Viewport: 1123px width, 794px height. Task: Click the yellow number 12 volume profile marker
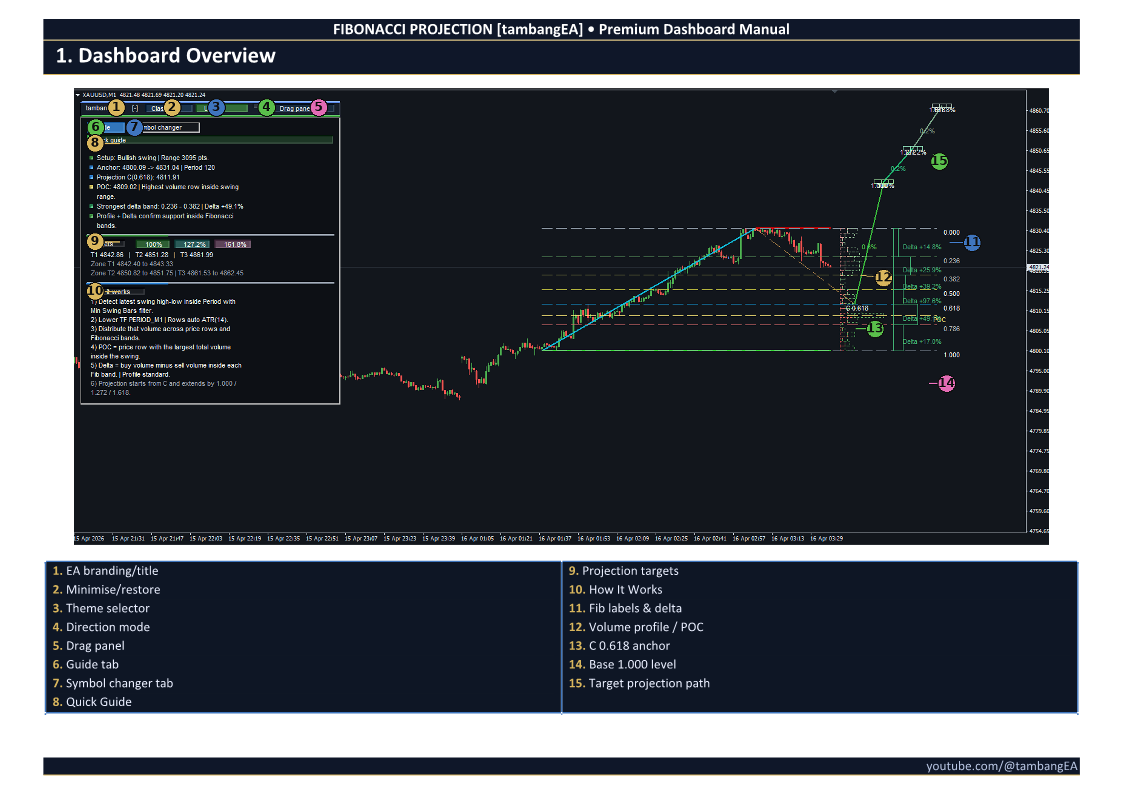click(883, 277)
